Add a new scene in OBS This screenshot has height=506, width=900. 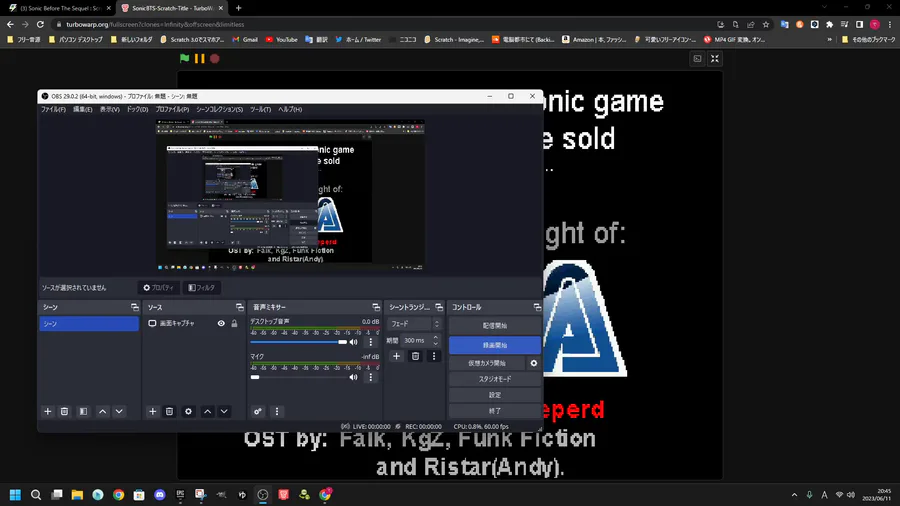[x=48, y=411]
